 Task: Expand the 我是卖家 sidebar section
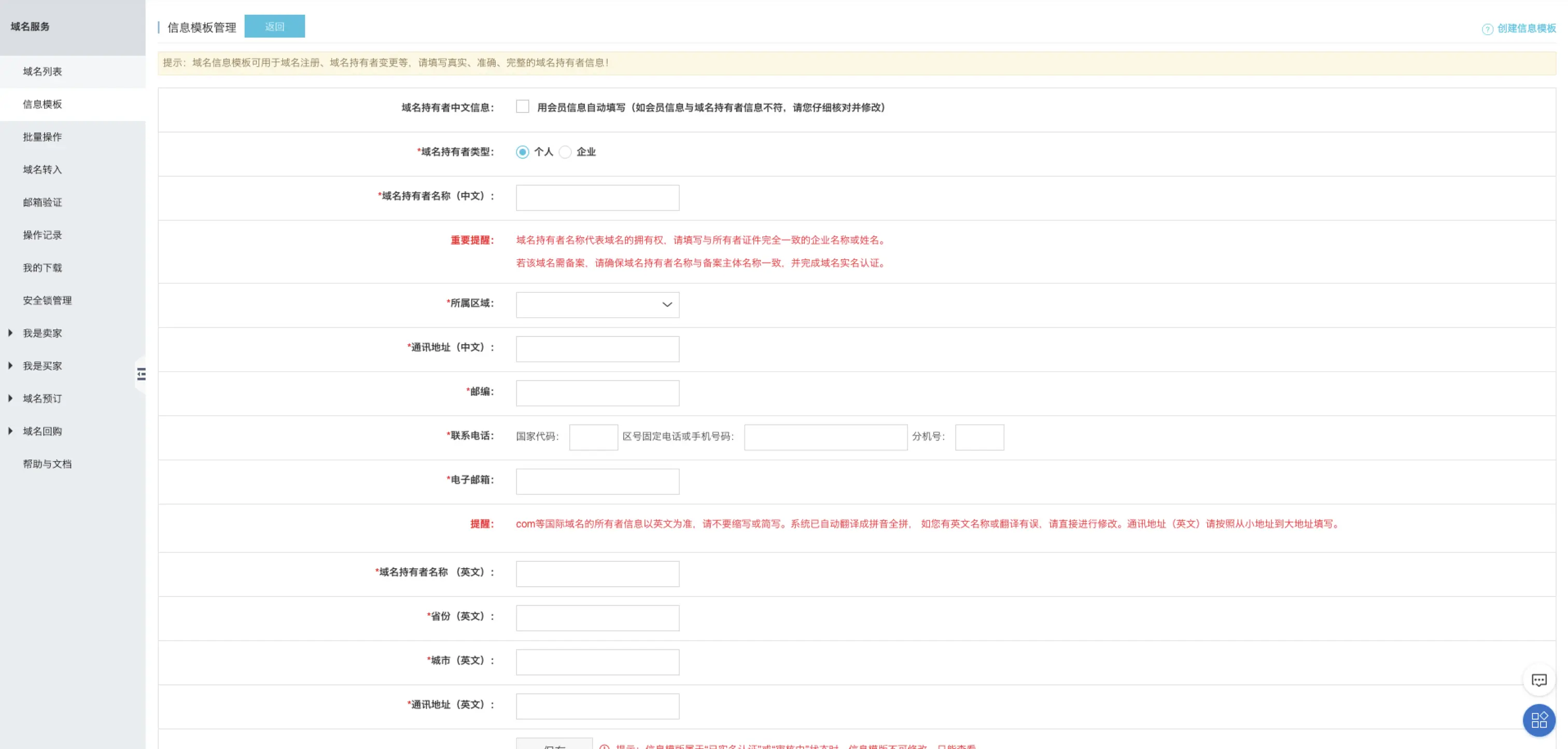(42, 333)
